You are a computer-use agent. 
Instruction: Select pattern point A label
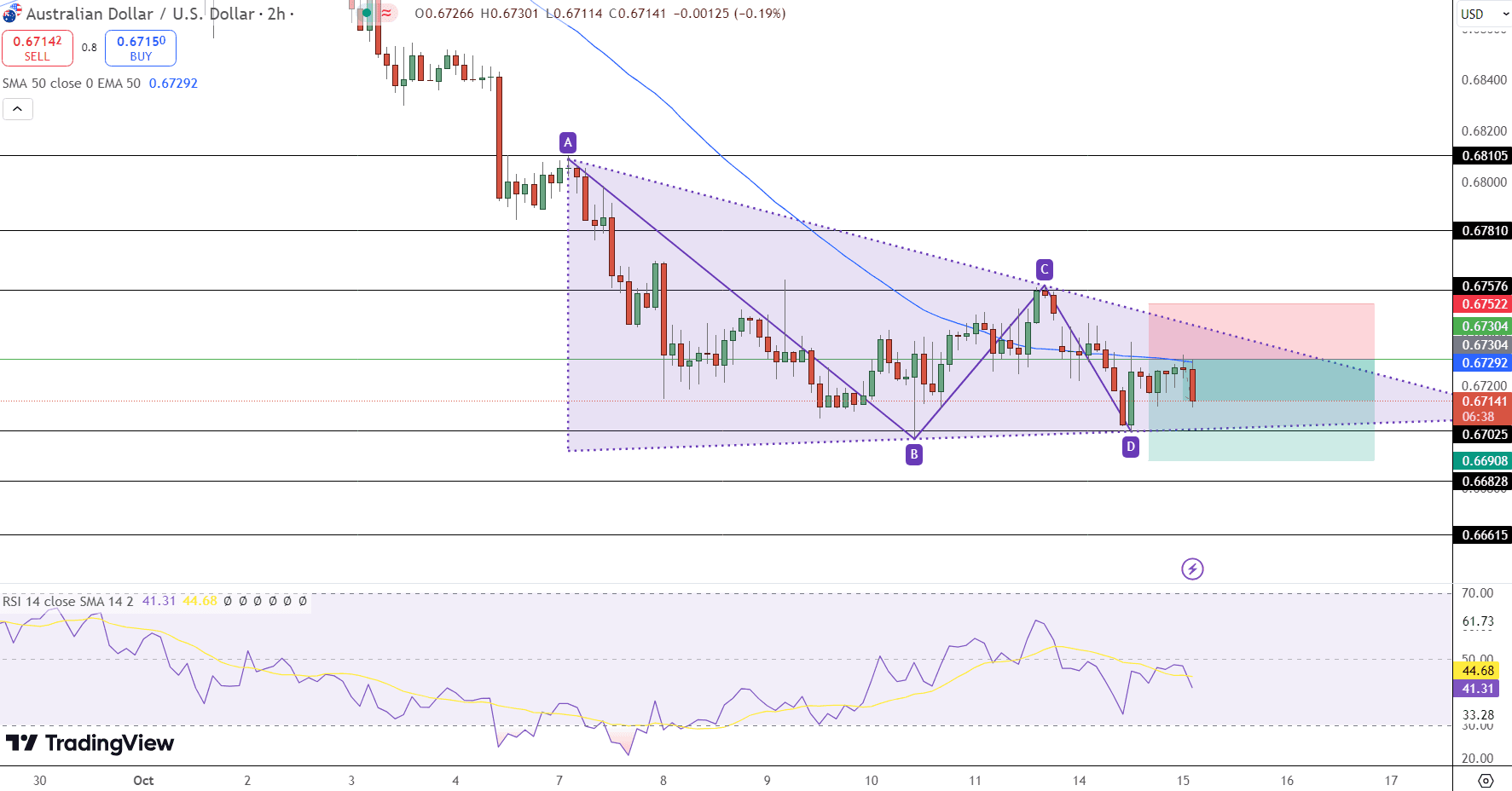(568, 142)
